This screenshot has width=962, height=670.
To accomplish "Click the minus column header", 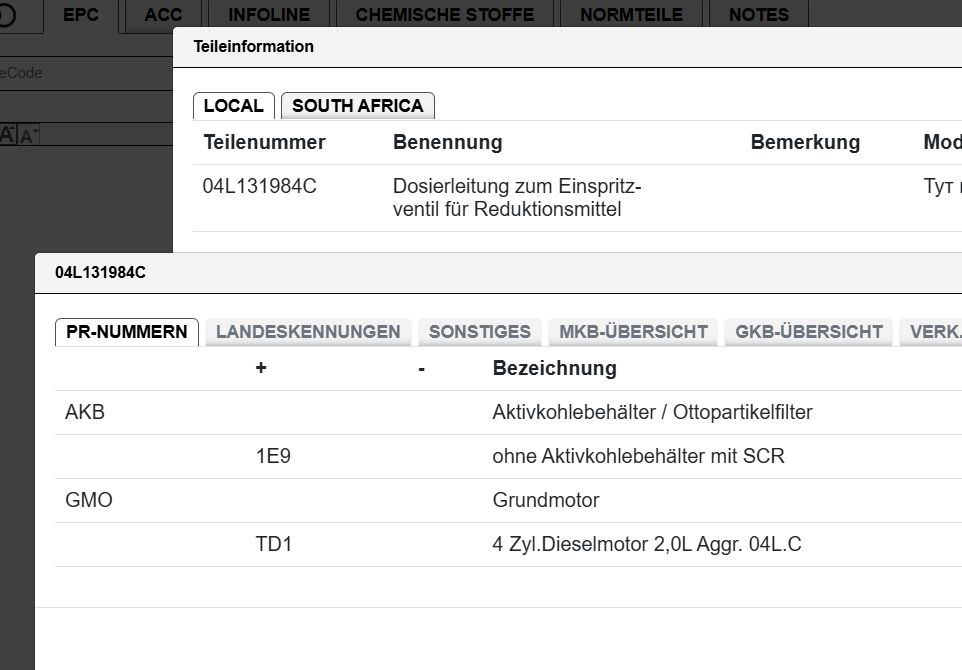I will 421,369.
